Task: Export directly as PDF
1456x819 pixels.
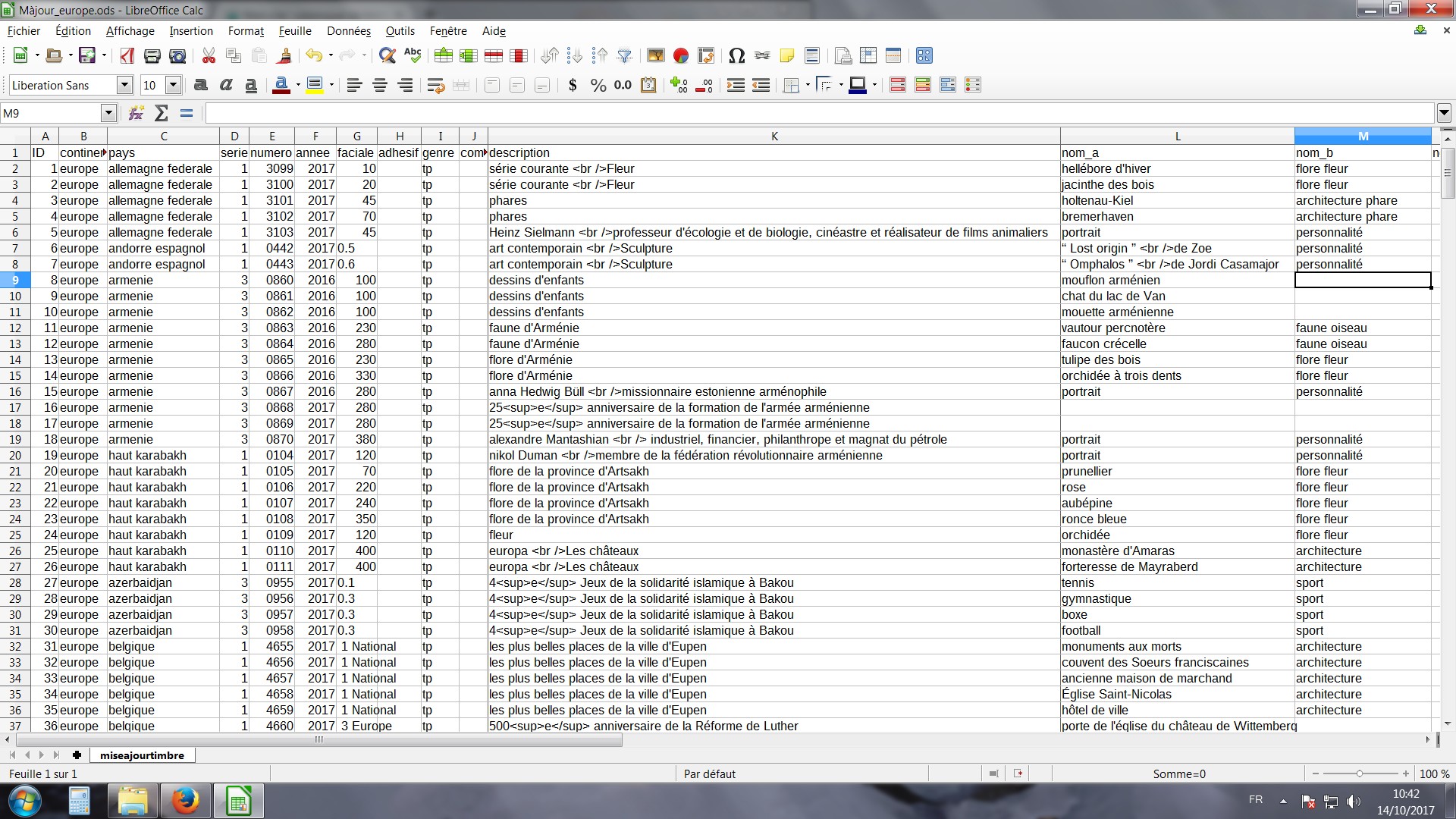Action: coord(127,55)
